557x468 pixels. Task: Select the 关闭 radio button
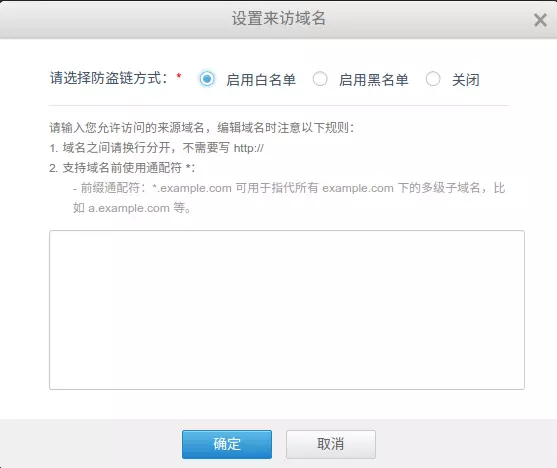pos(433,79)
